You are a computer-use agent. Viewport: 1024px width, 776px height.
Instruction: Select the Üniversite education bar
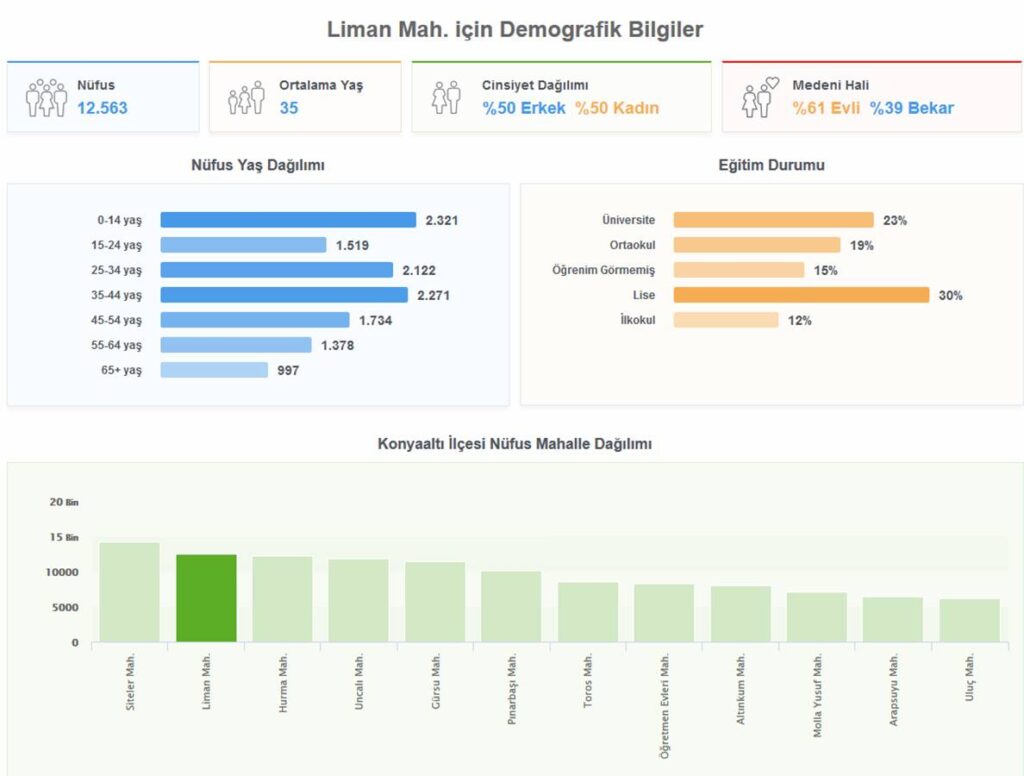pyautogui.click(x=773, y=220)
